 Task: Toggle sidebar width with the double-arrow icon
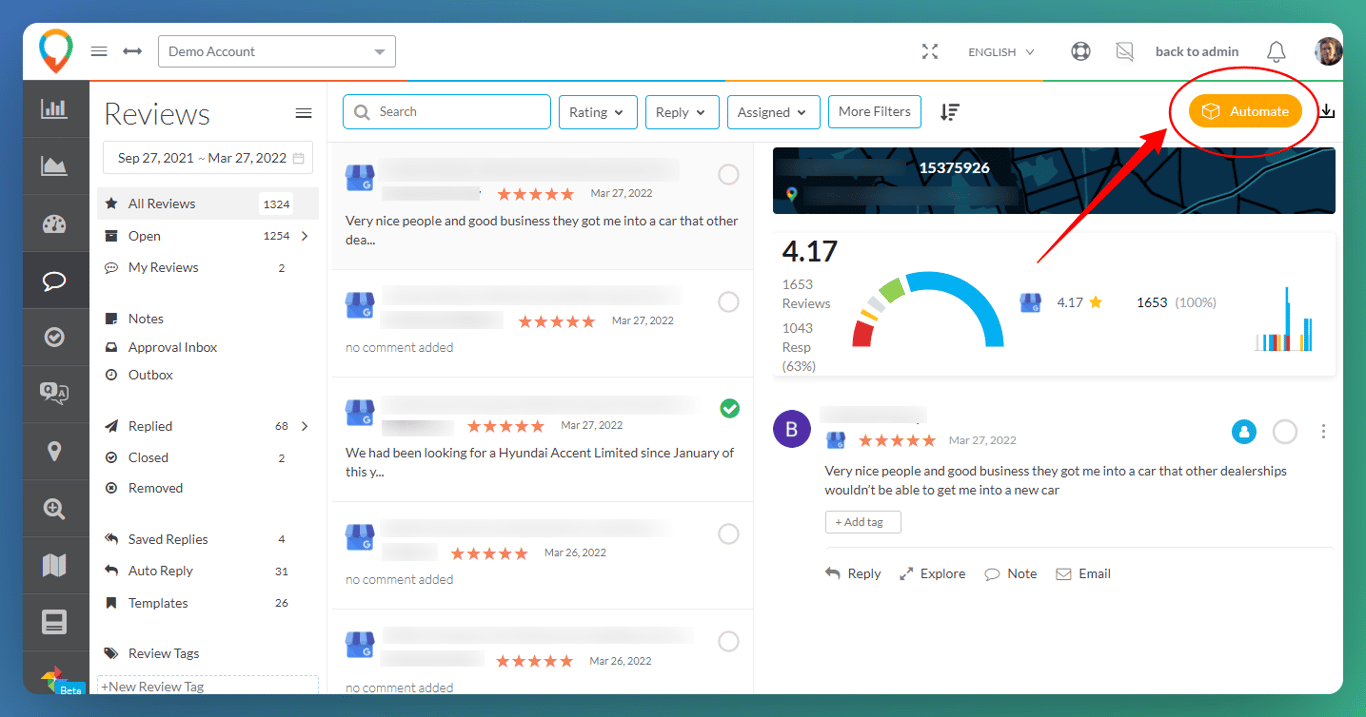pos(132,51)
